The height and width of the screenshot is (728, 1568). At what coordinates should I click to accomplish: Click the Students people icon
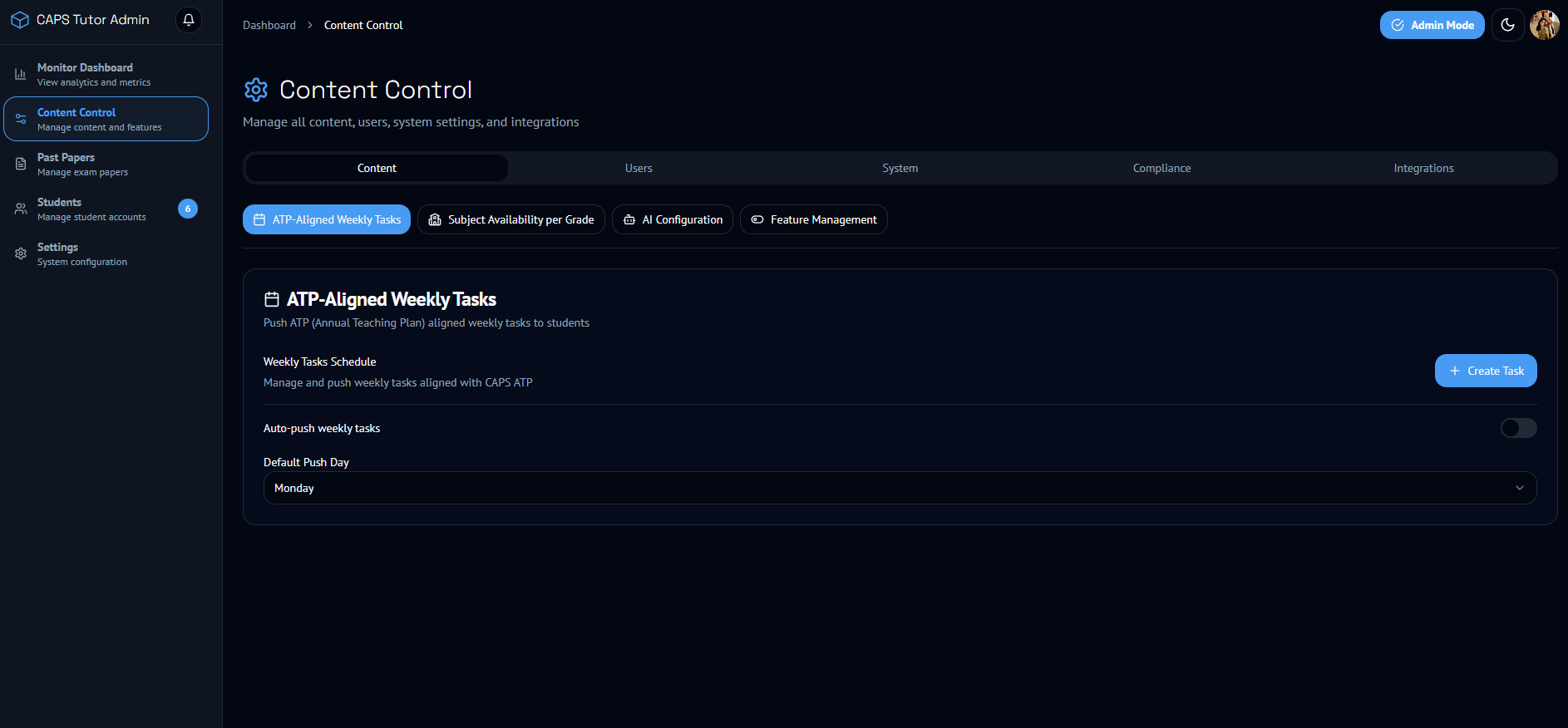coord(21,209)
